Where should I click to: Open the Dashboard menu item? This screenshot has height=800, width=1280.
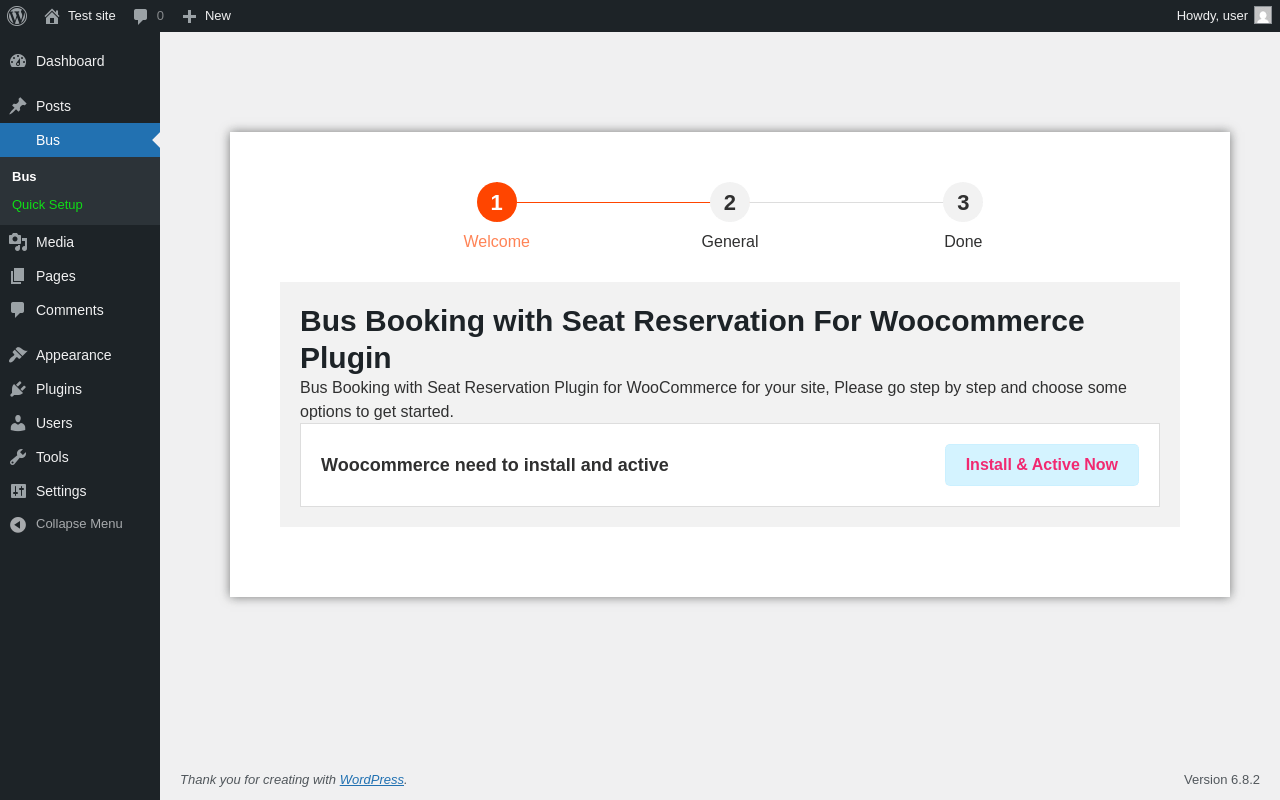[x=80, y=61]
